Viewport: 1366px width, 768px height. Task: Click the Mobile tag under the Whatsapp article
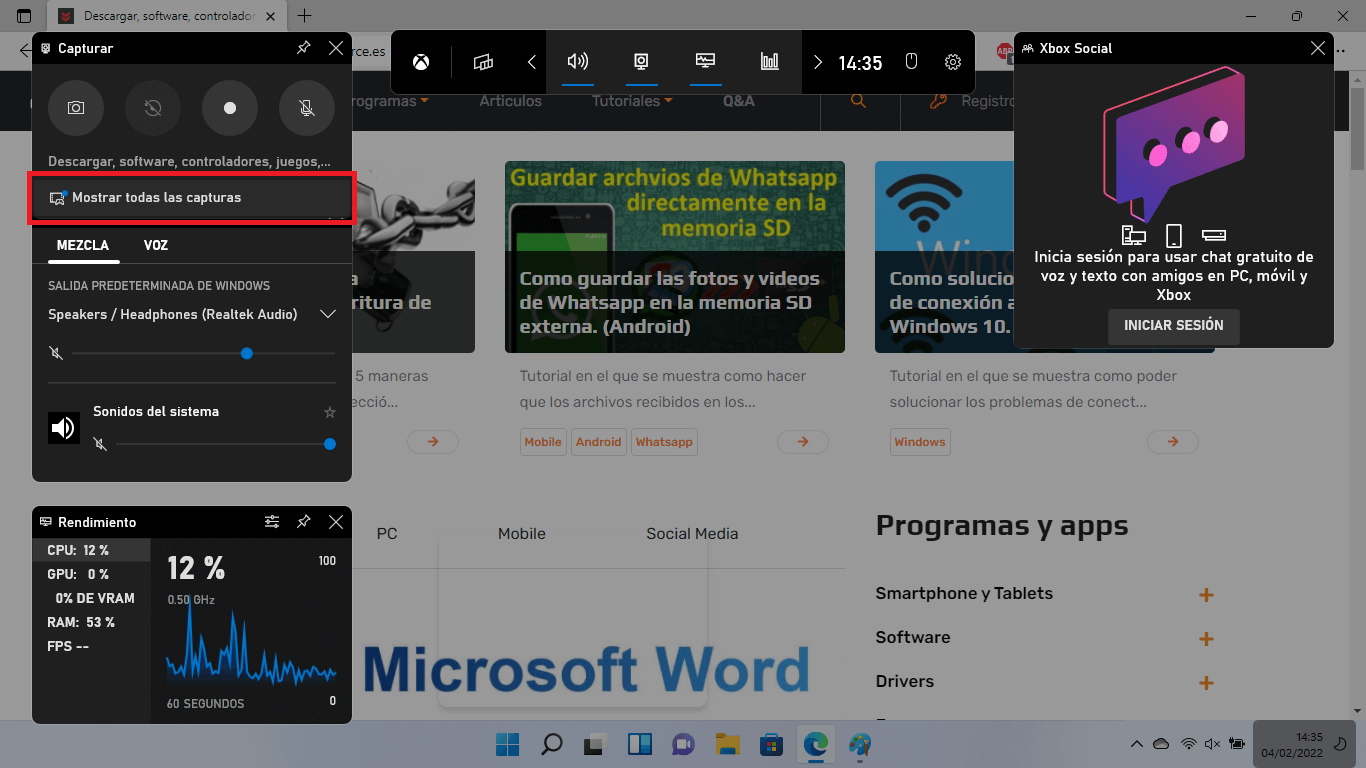click(543, 442)
